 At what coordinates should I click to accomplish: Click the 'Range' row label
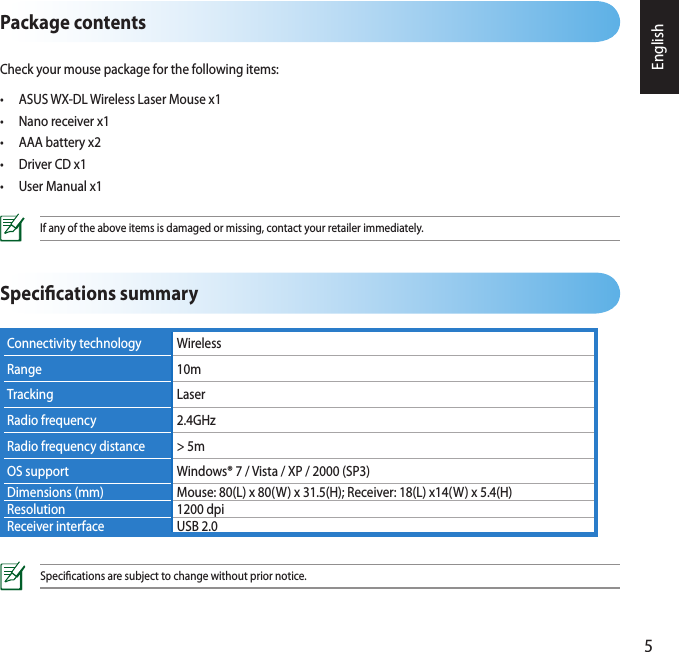point(24,370)
